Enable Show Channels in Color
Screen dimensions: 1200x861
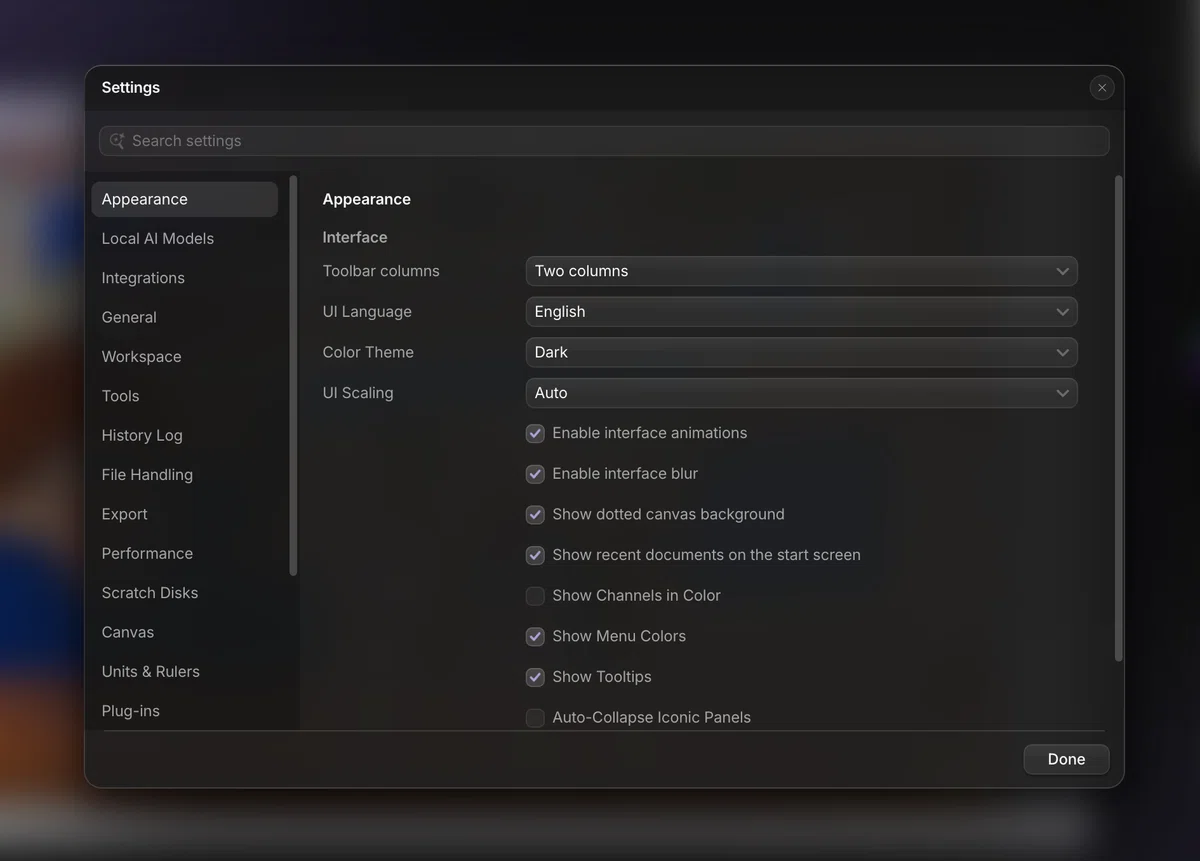[x=535, y=596]
